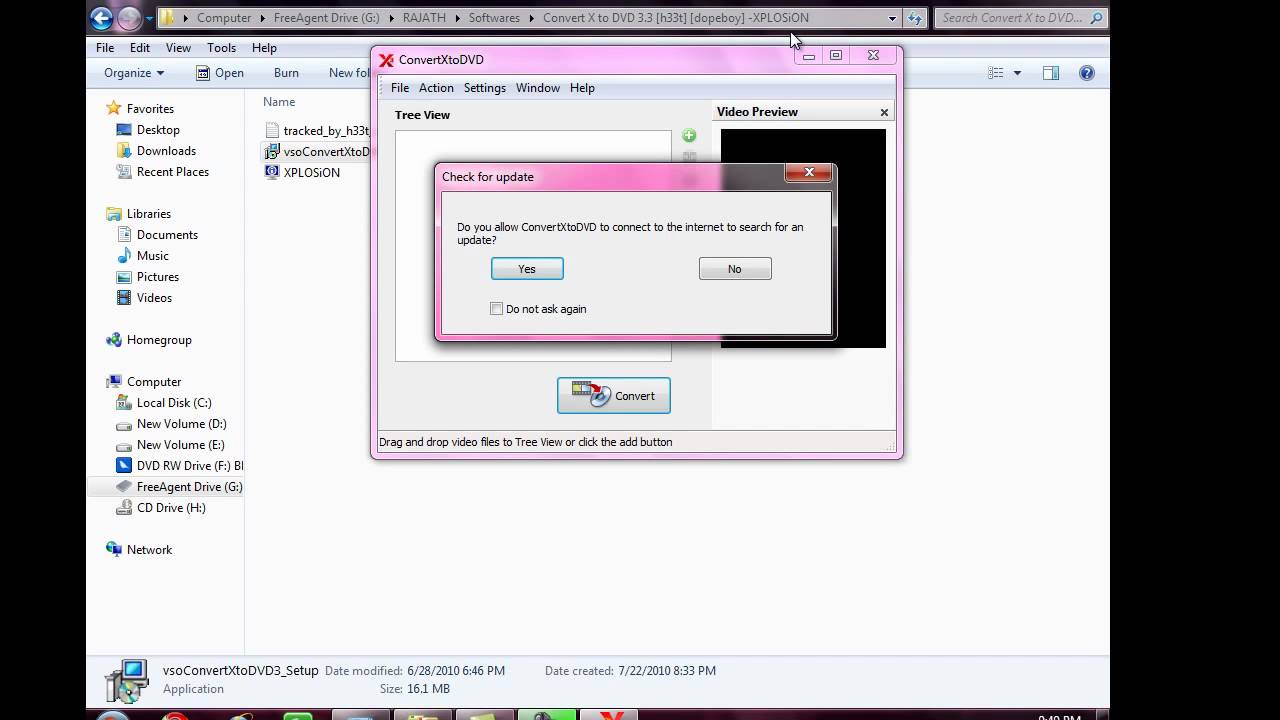Select Computer in navigation pane

pyautogui.click(x=154, y=382)
